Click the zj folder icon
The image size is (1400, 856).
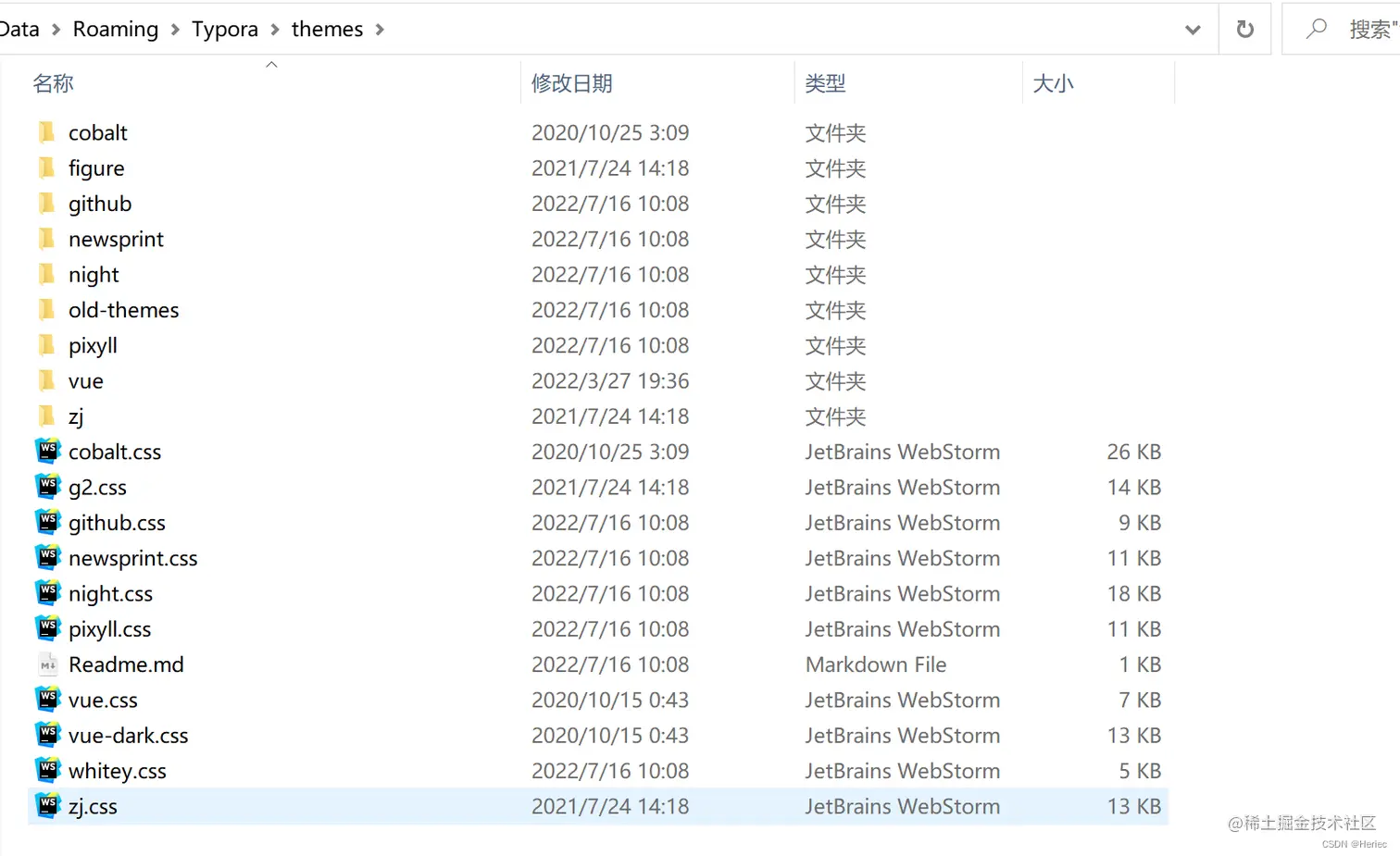coord(47,416)
